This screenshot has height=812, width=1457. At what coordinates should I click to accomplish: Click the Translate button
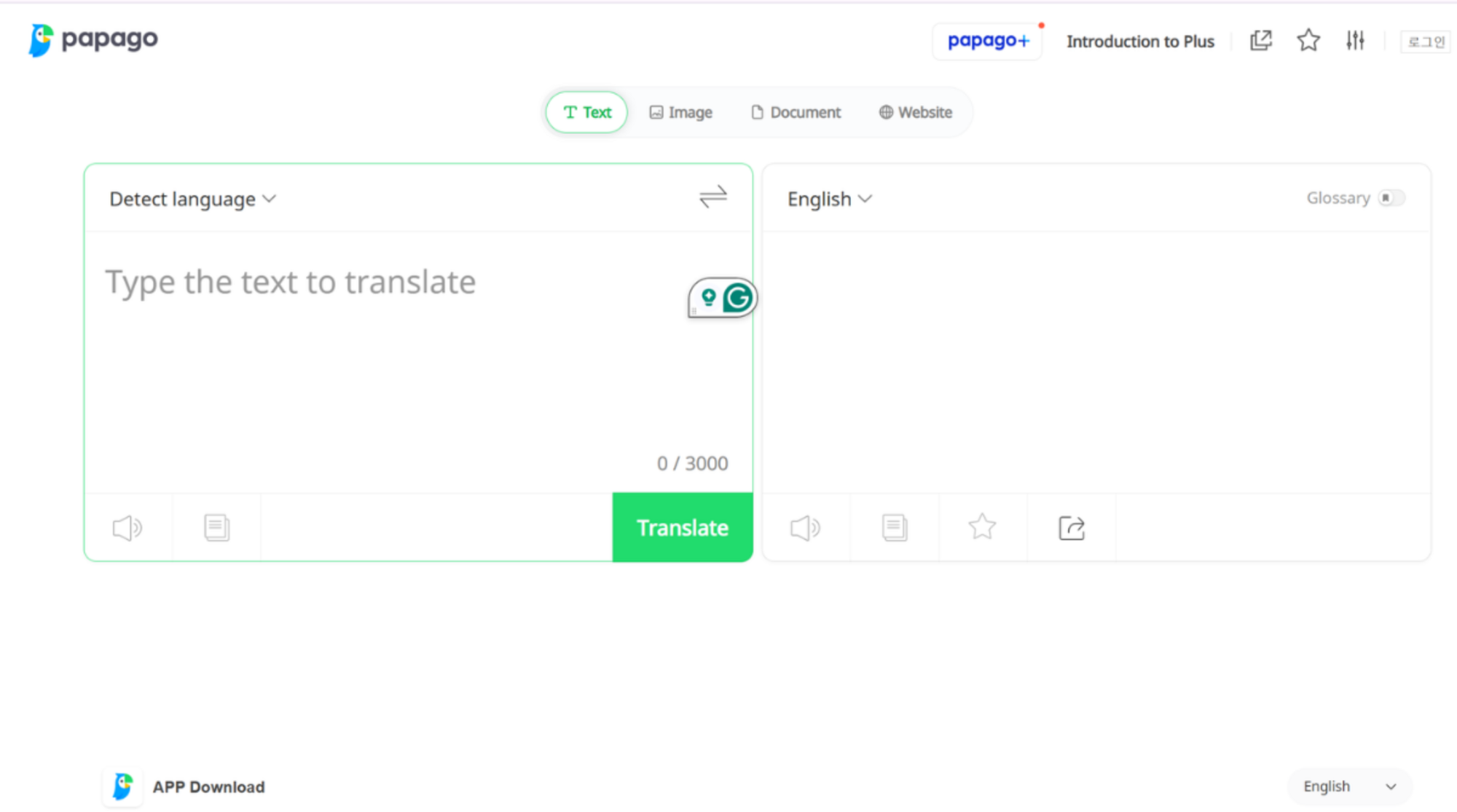[x=682, y=527]
